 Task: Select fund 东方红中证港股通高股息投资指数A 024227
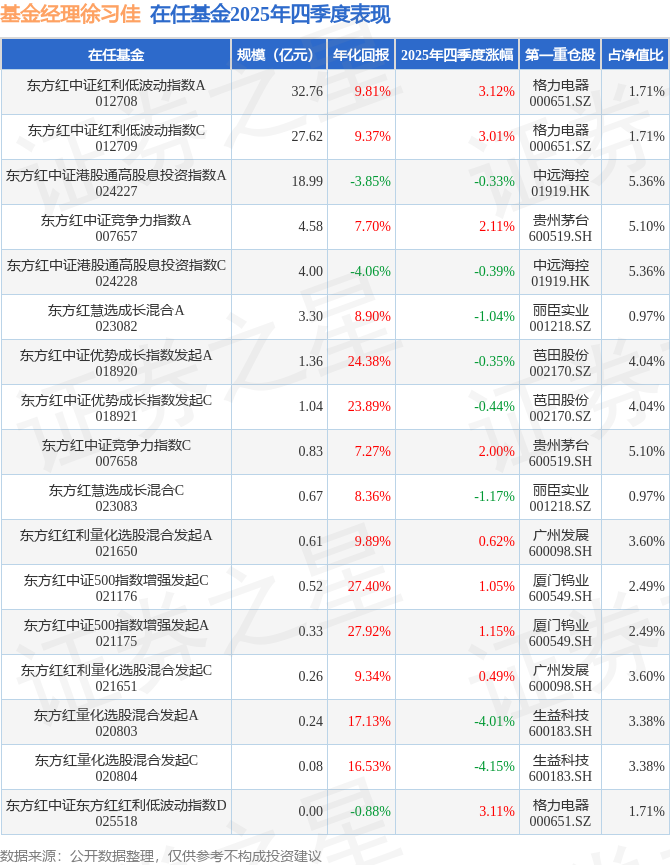click(x=116, y=182)
